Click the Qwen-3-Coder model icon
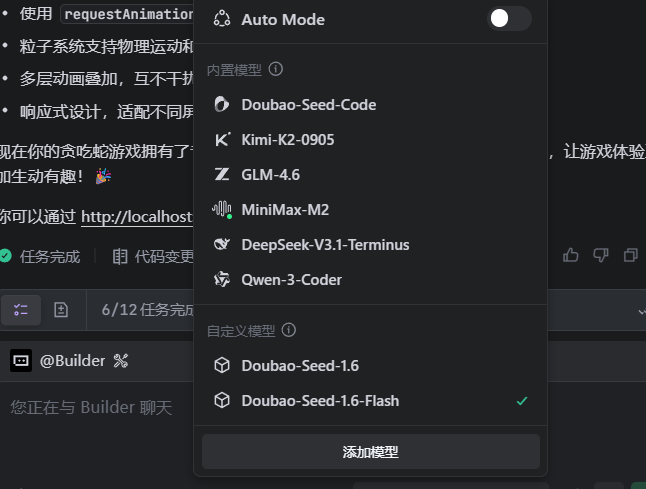The width and height of the screenshot is (646, 489). click(x=222, y=280)
